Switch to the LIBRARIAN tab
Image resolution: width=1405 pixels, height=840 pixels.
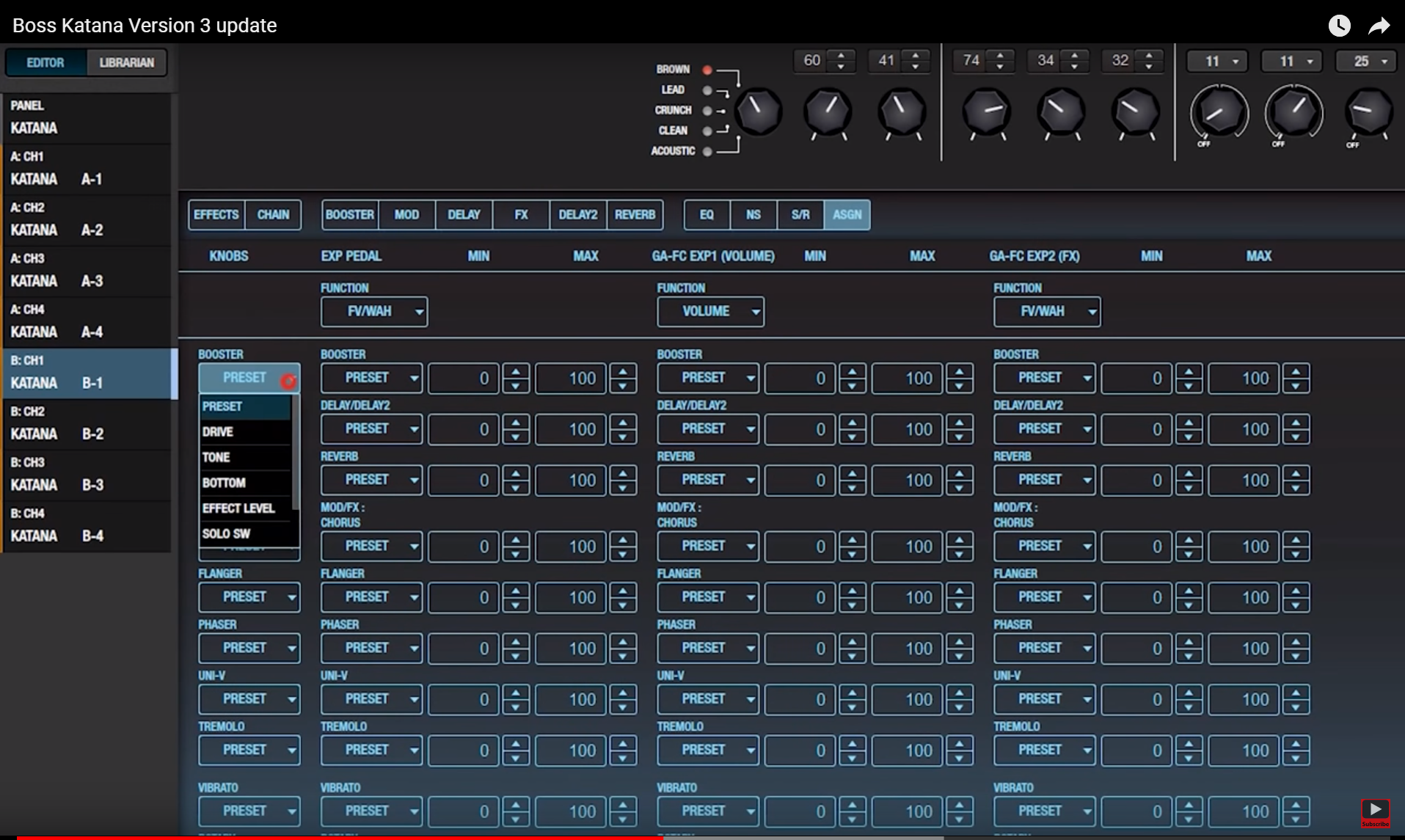pyautogui.click(x=127, y=62)
